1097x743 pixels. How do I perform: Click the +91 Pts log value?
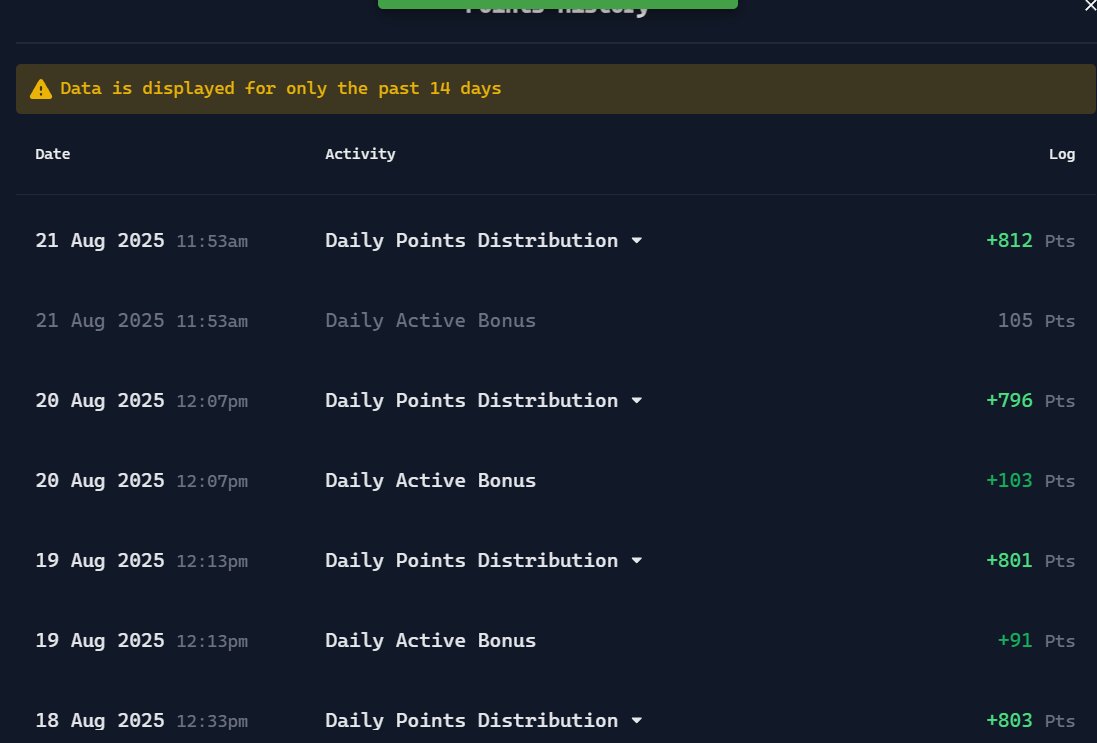[x=1014, y=640]
